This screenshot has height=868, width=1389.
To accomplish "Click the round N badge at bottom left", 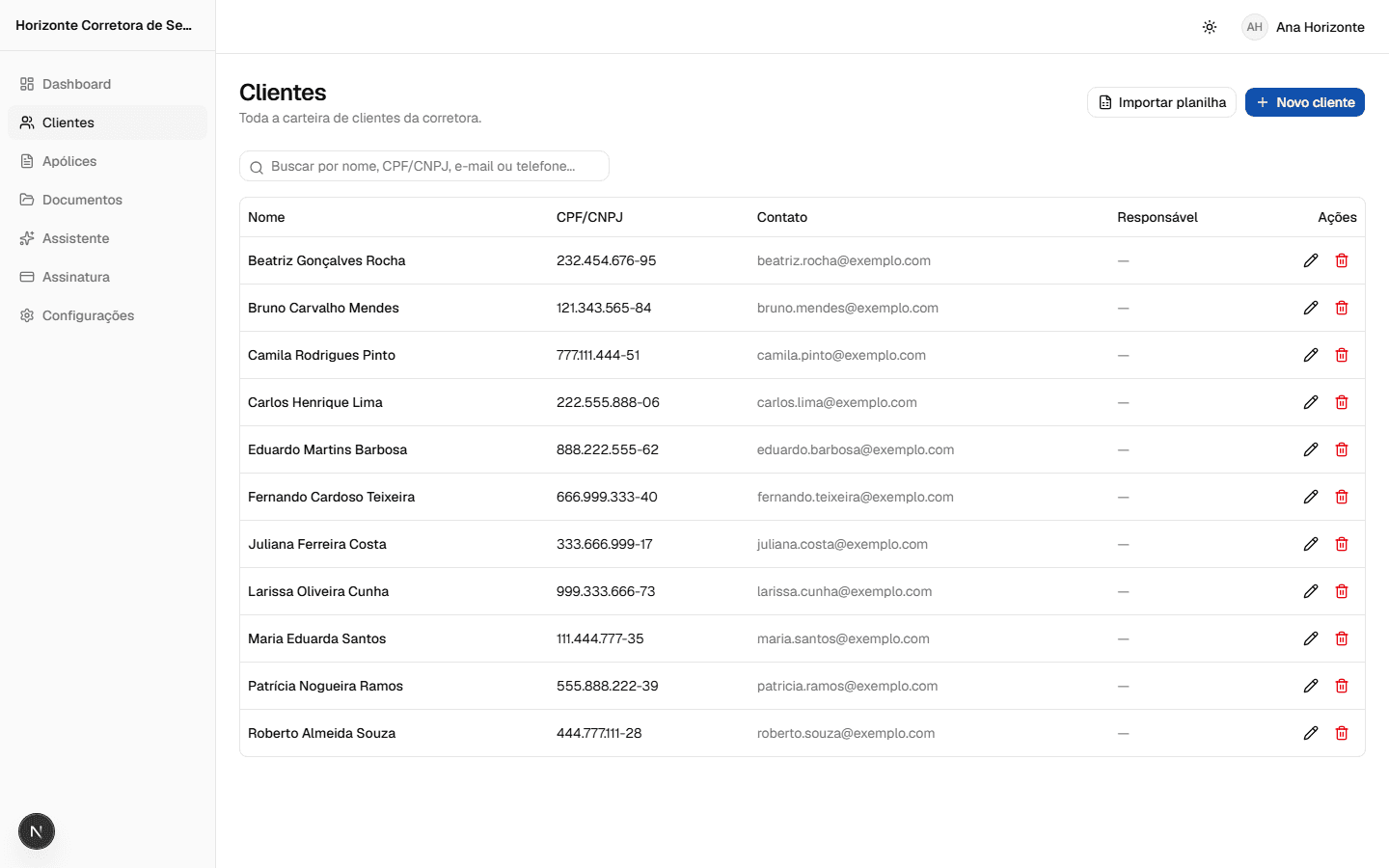I will [x=37, y=831].
